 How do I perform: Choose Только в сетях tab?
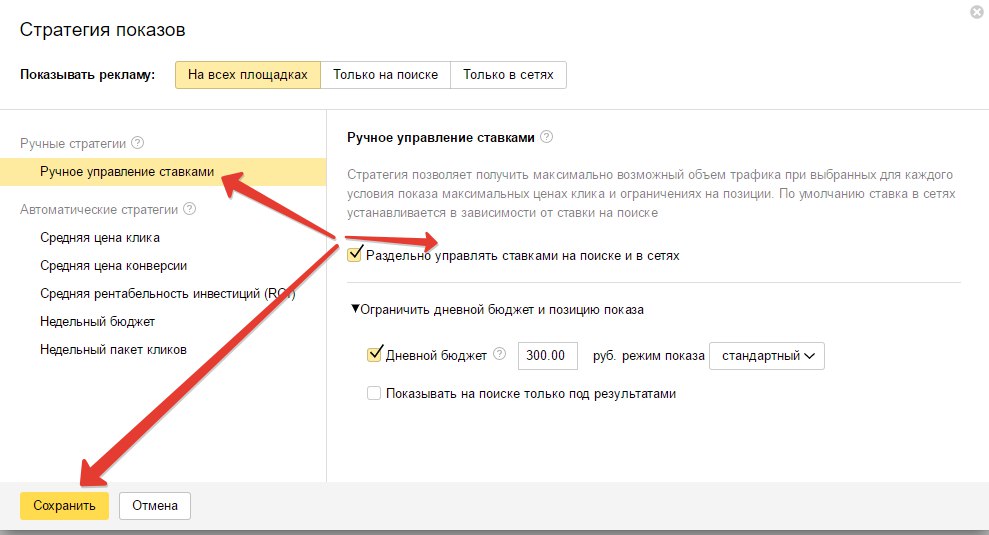click(x=508, y=75)
